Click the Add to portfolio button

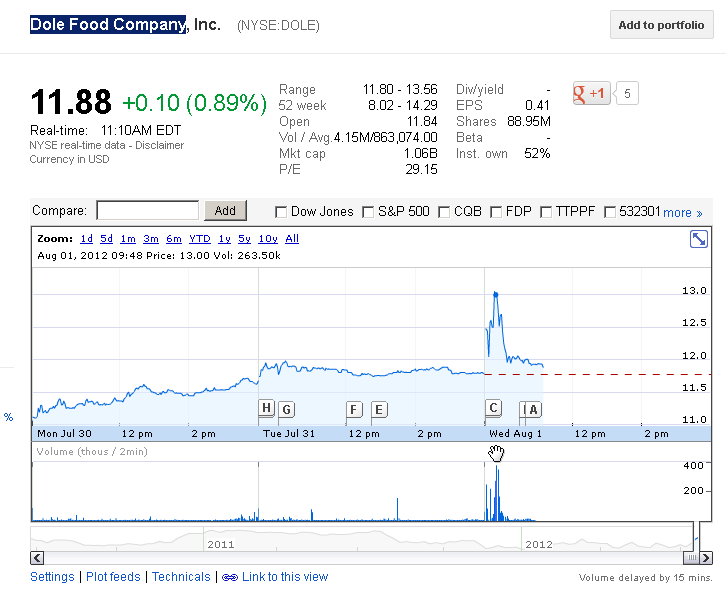pos(661,25)
